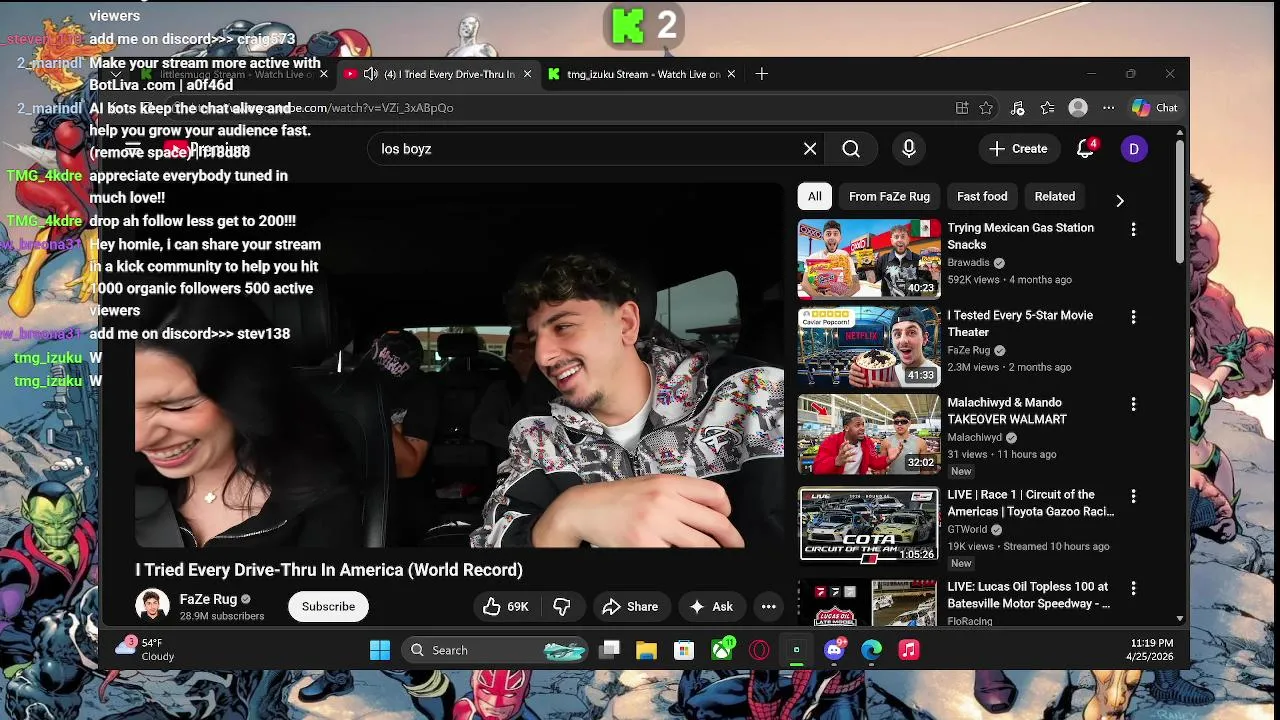
Task: Open Malachiwyd channel name link
Action: point(974,437)
